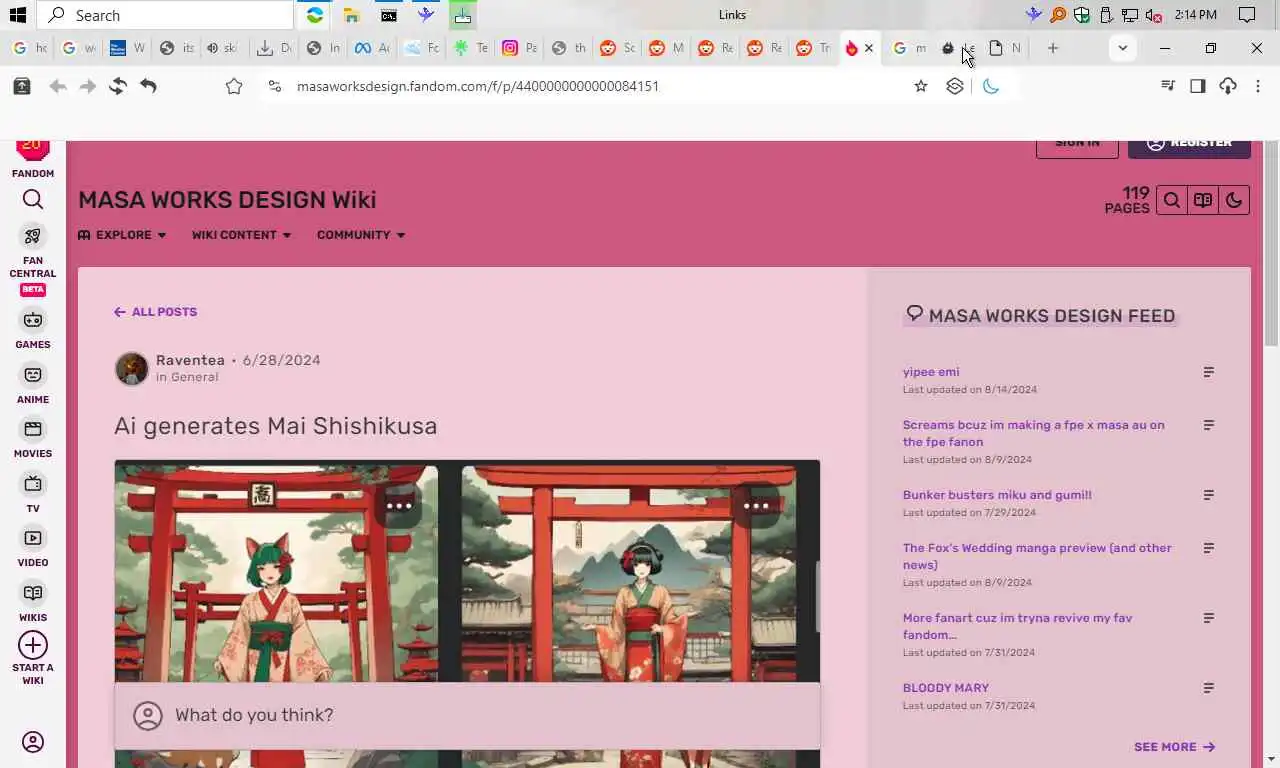
Task: Open a new browser tab
Action: (1052, 48)
